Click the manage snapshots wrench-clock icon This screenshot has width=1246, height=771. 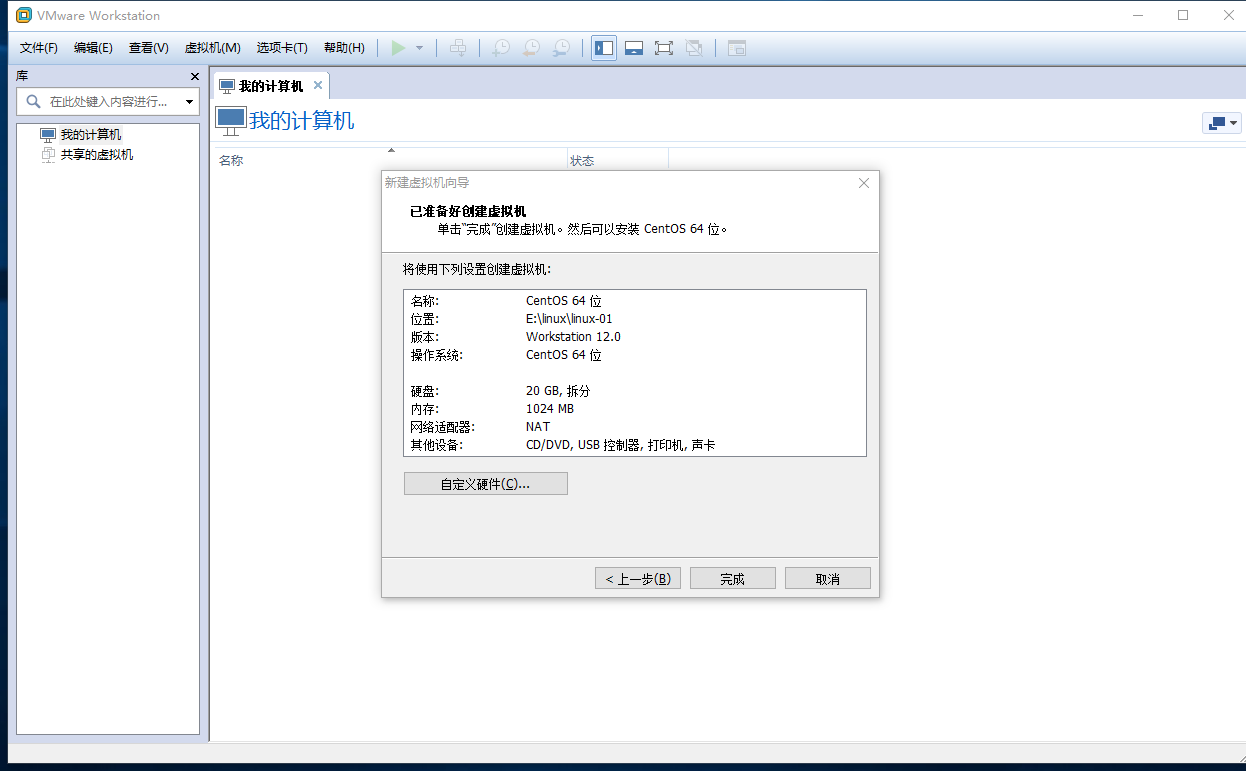[563, 48]
